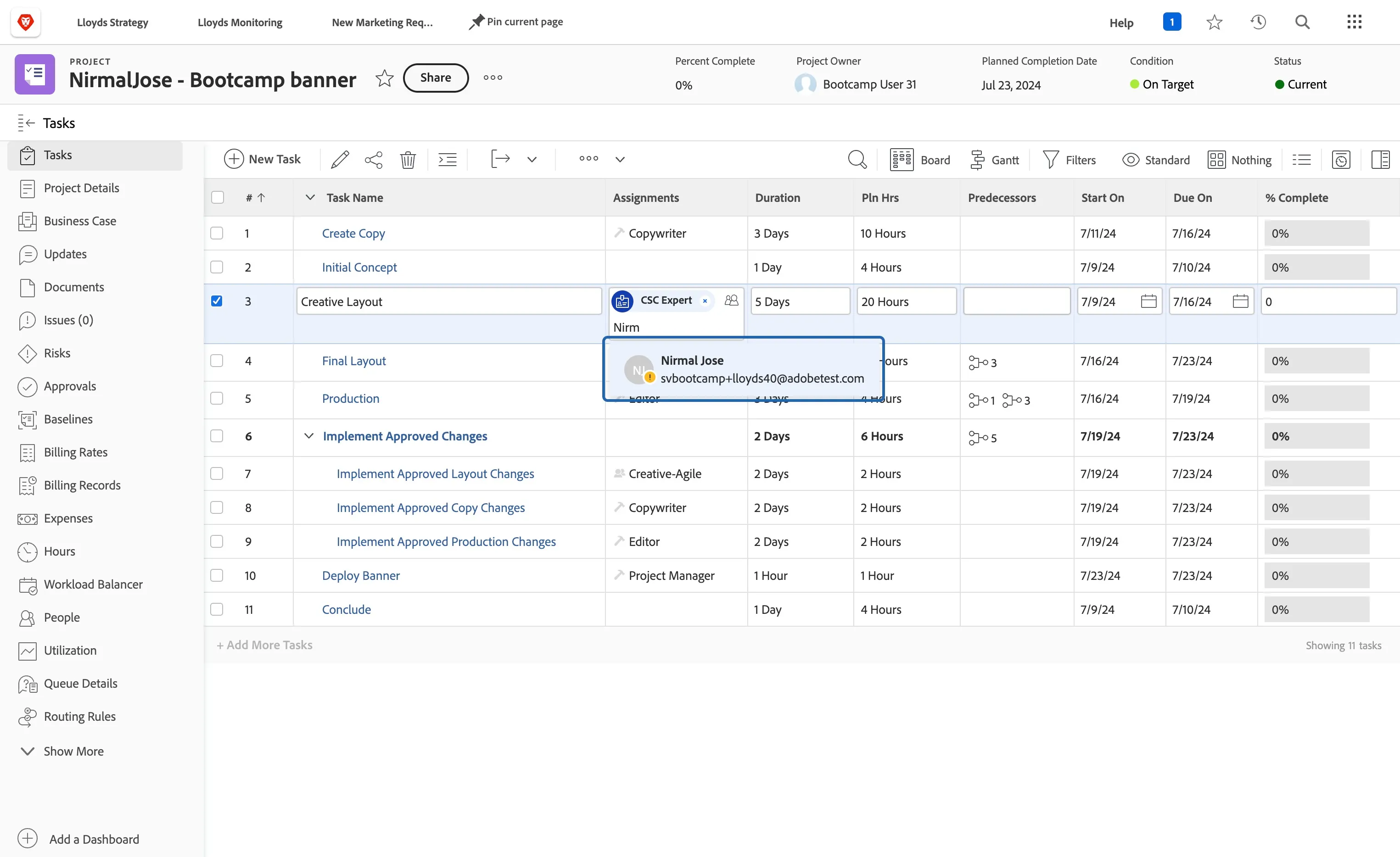The image size is (1400, 857).
Task: Expand Show More in left sidebar
Action: click(x=62, y=751)
